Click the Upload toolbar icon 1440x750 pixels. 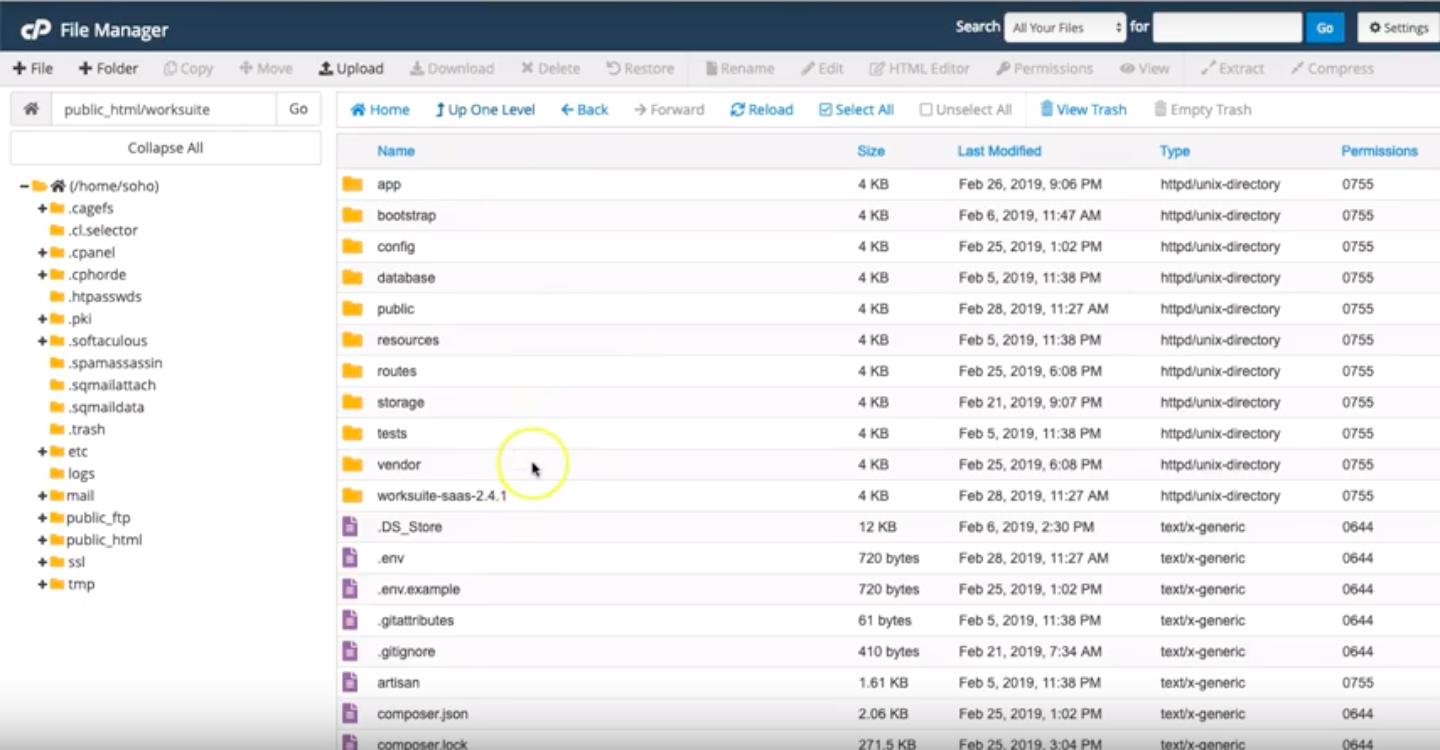(x=326, y=69)
